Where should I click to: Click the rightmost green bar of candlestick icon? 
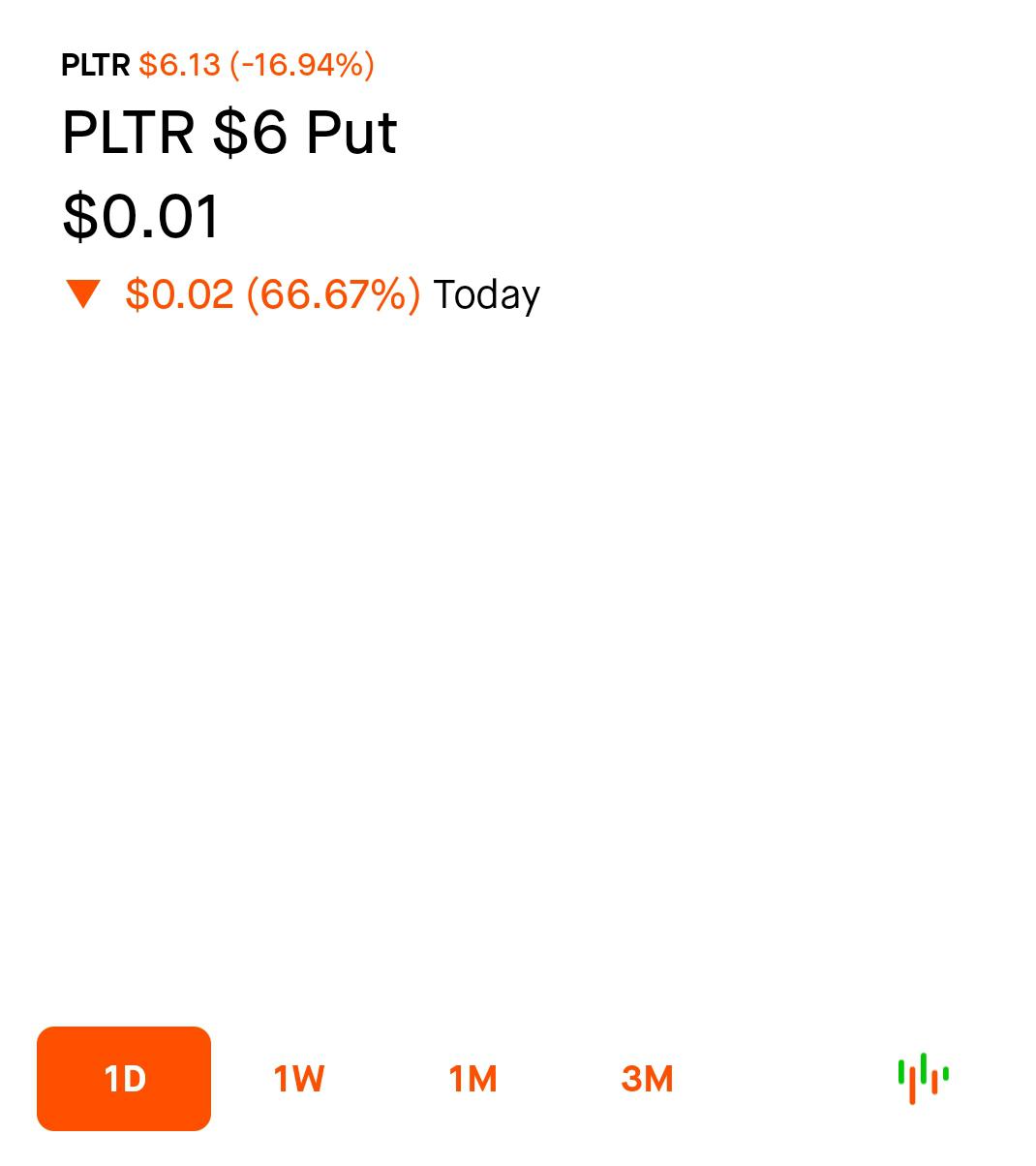pyautogui.click(x=946, y=1073)
